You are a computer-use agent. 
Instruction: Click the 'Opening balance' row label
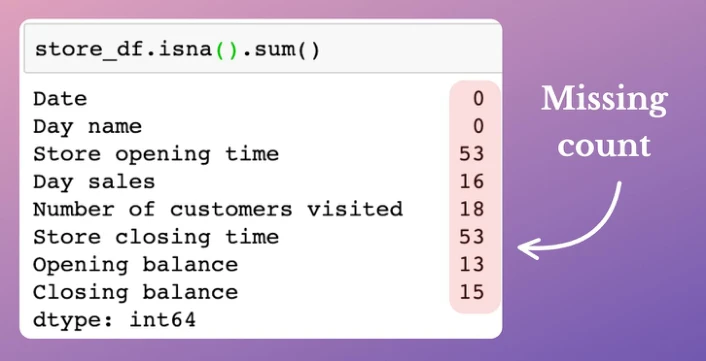coord(136,265)
